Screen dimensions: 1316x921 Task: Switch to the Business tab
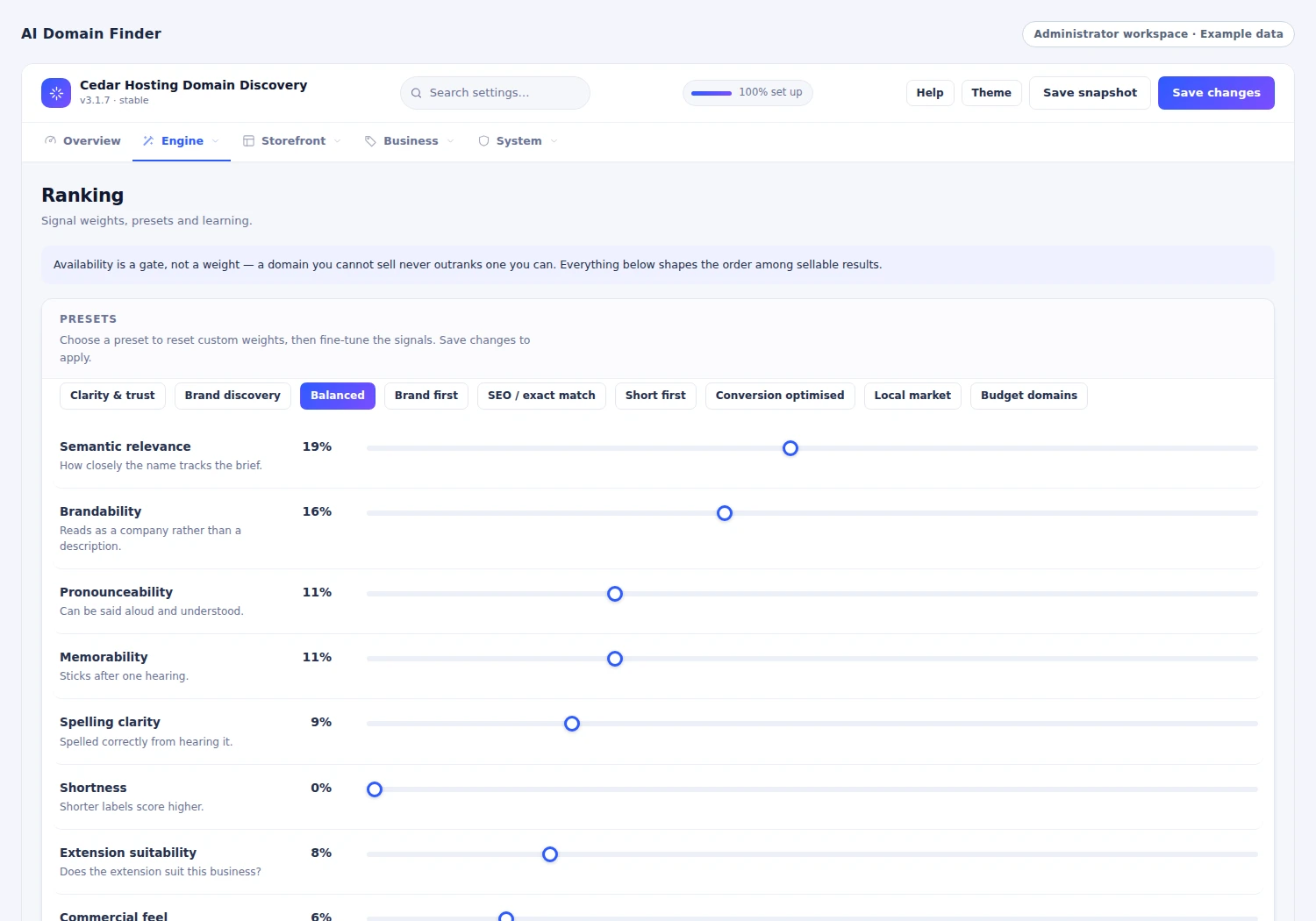411,141
